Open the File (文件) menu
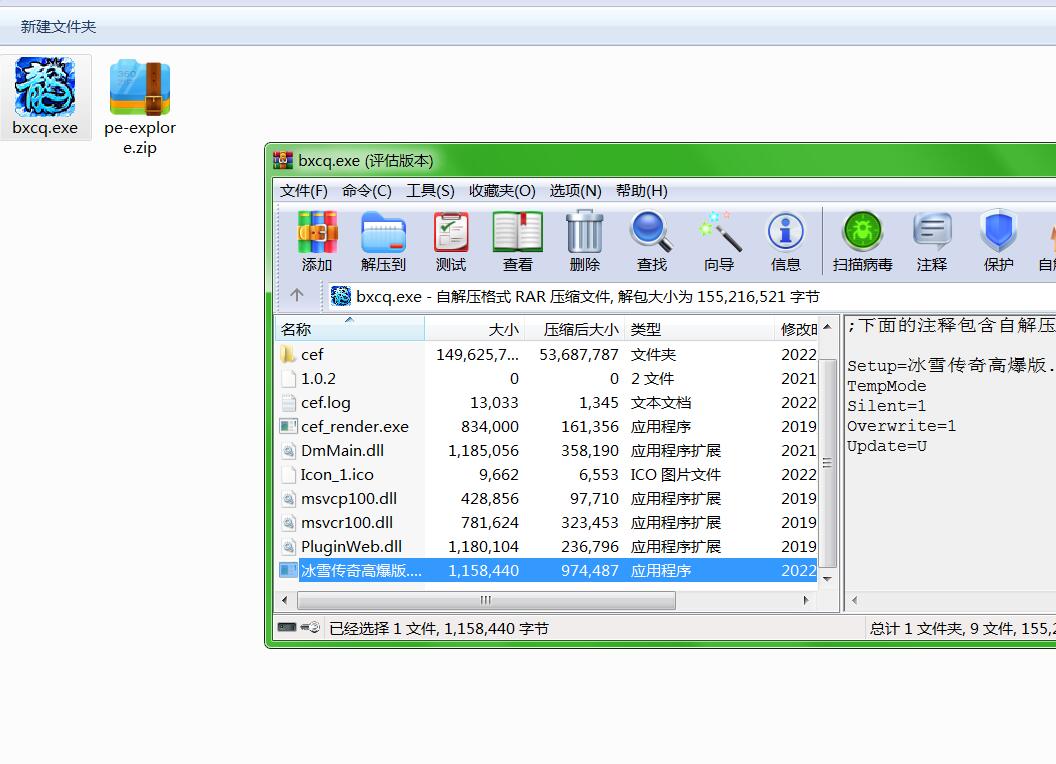 304,191
